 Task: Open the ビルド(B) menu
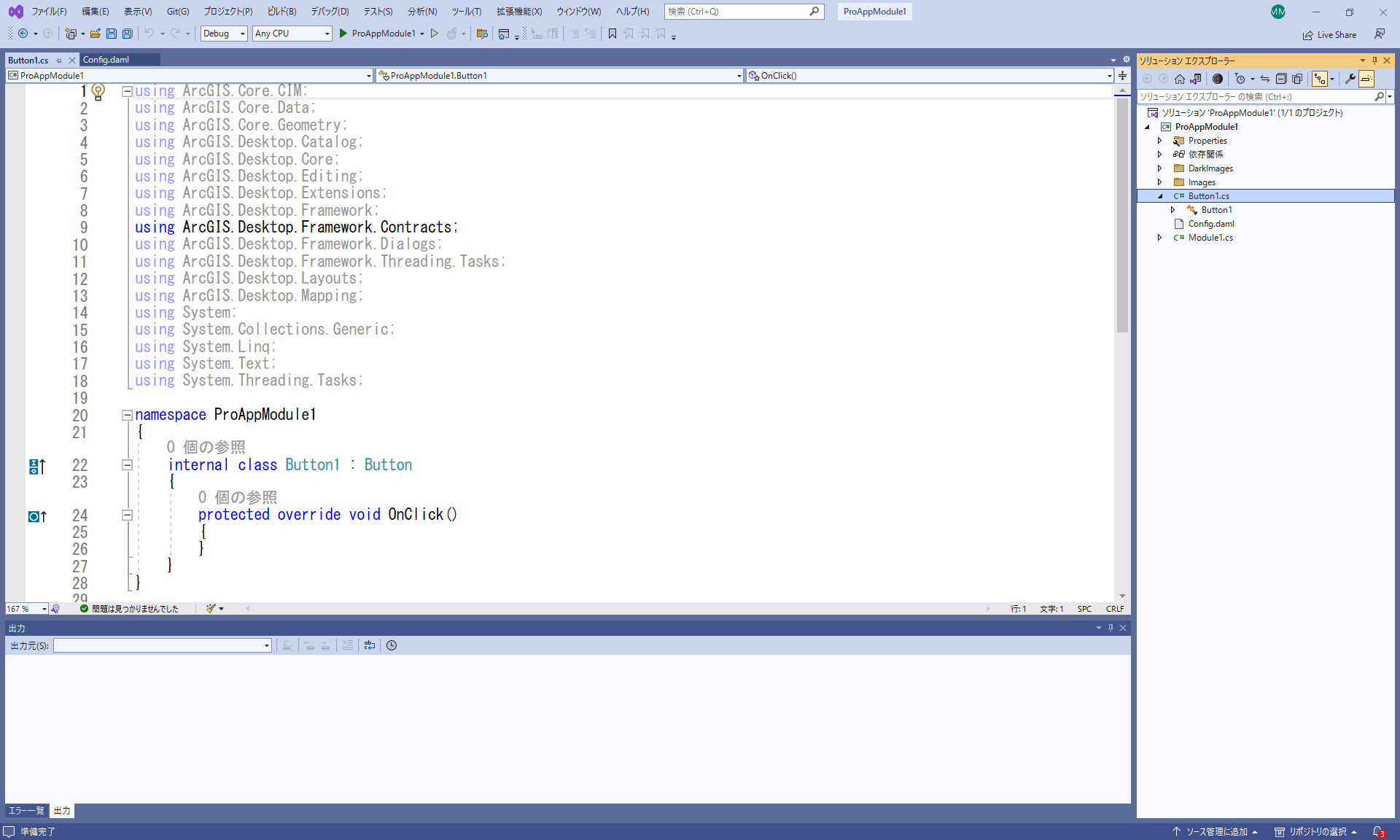(281, 12)
